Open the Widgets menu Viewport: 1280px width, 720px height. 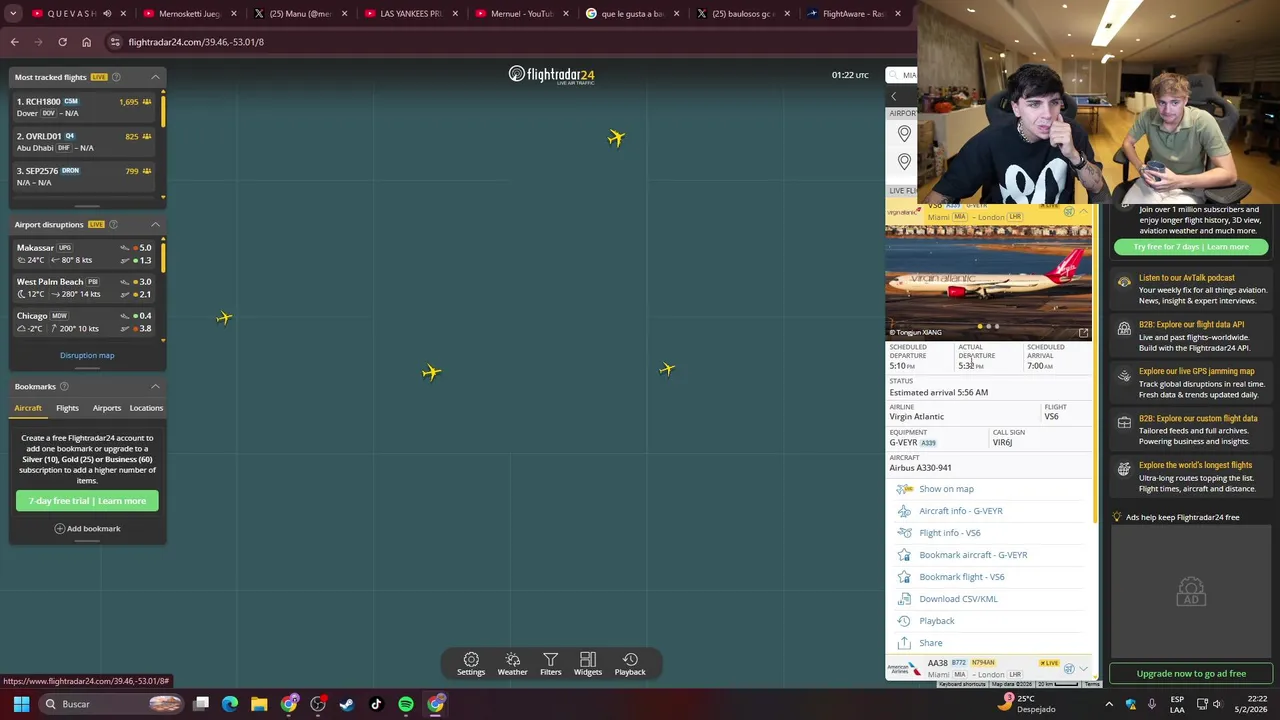tap(588, 664)
